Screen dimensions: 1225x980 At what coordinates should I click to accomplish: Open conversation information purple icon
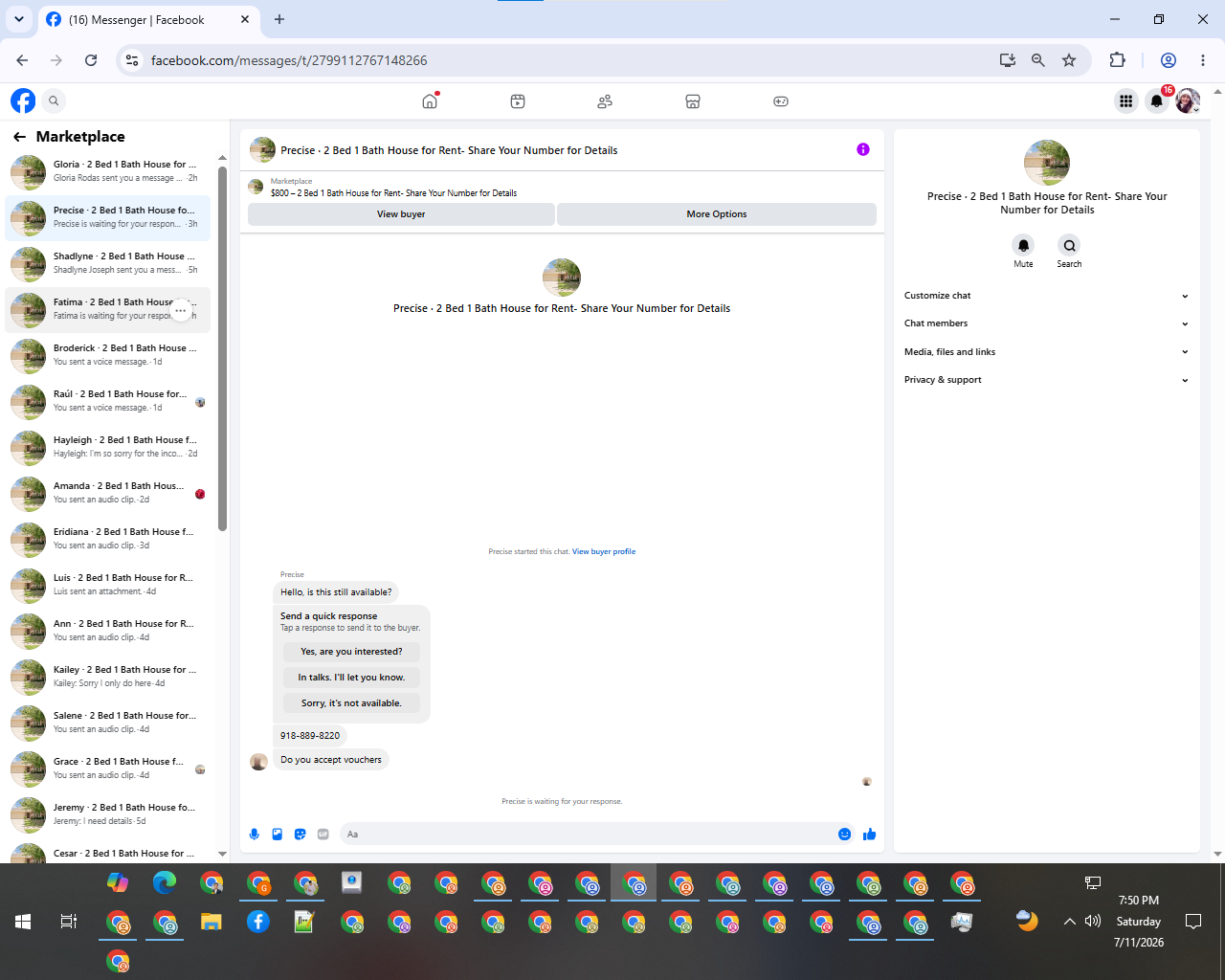click(863, 149)
